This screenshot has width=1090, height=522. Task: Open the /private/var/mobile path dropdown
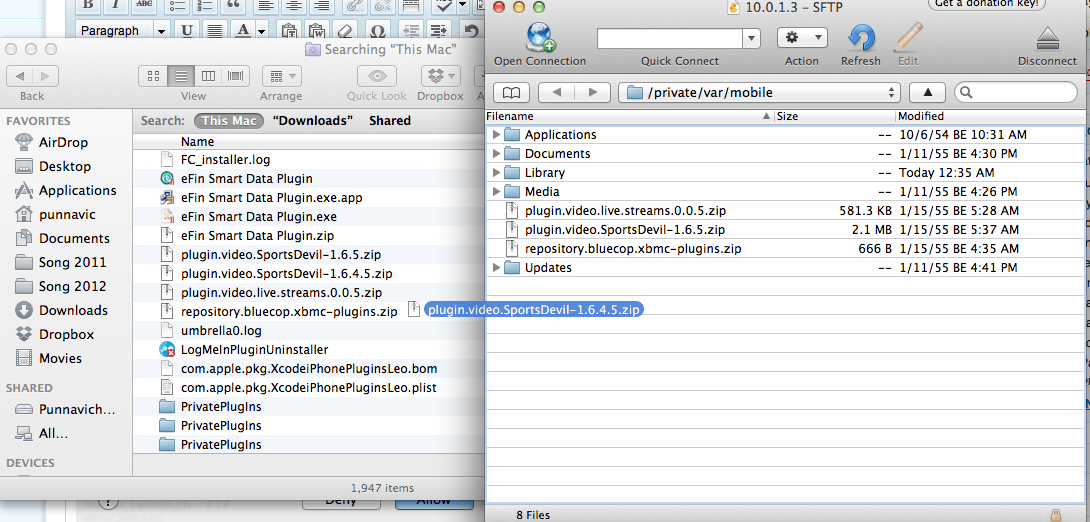click(759, 92)
